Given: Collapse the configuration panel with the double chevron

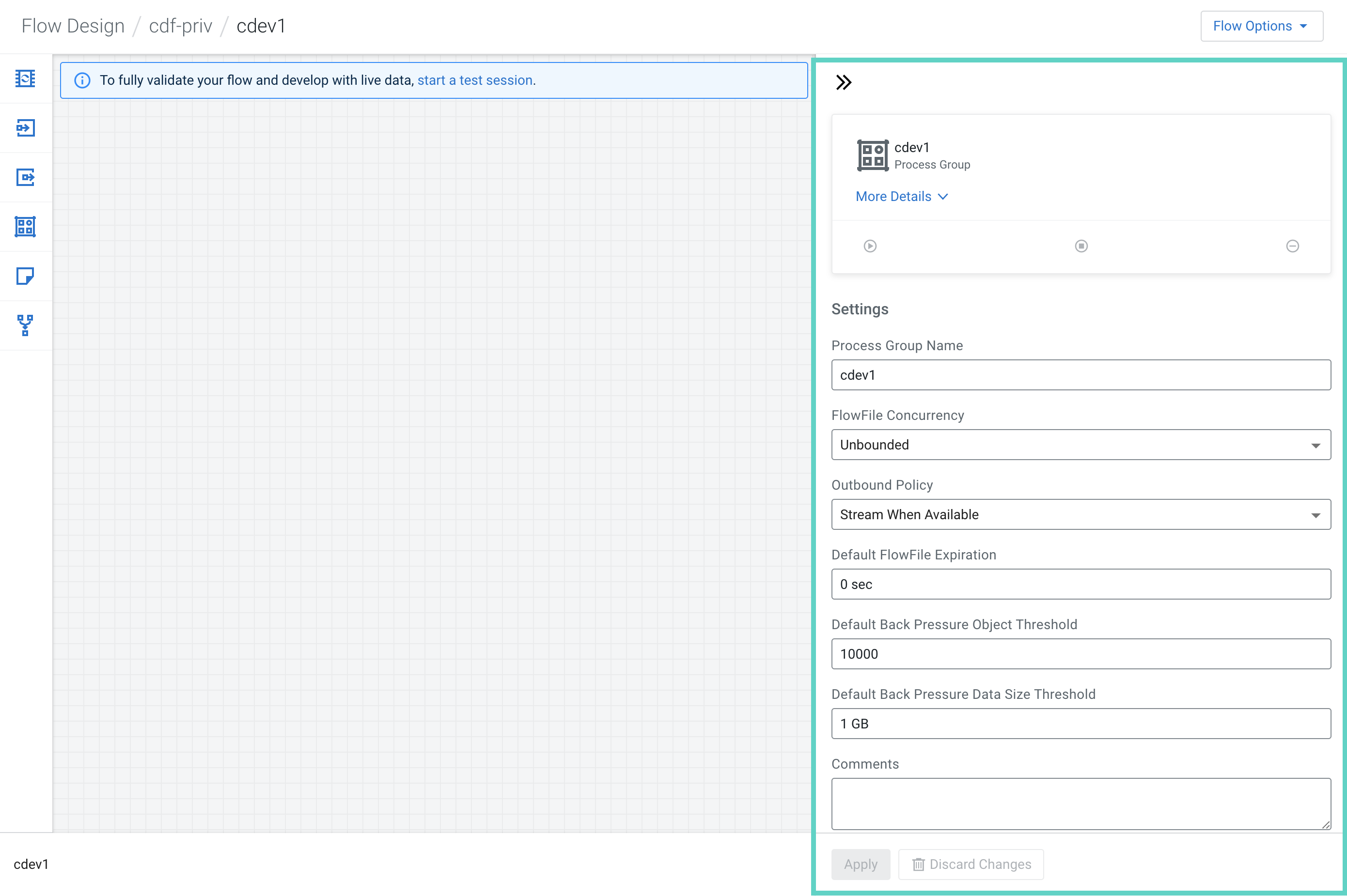Looking at the screenshot, I should coord(843,82).
